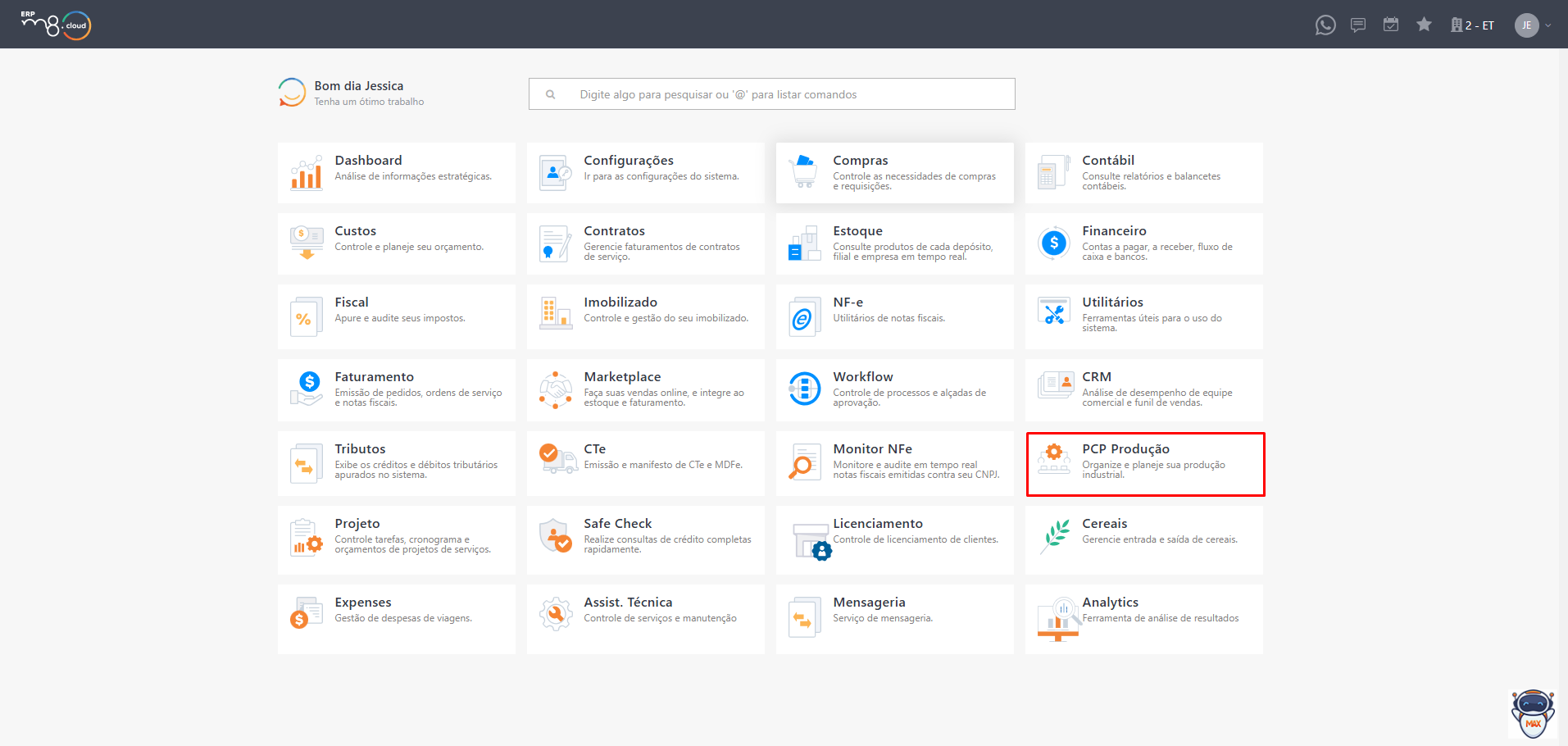
Task: Click the M8 cloud ERP logo
Action: (x=56, y=25)
